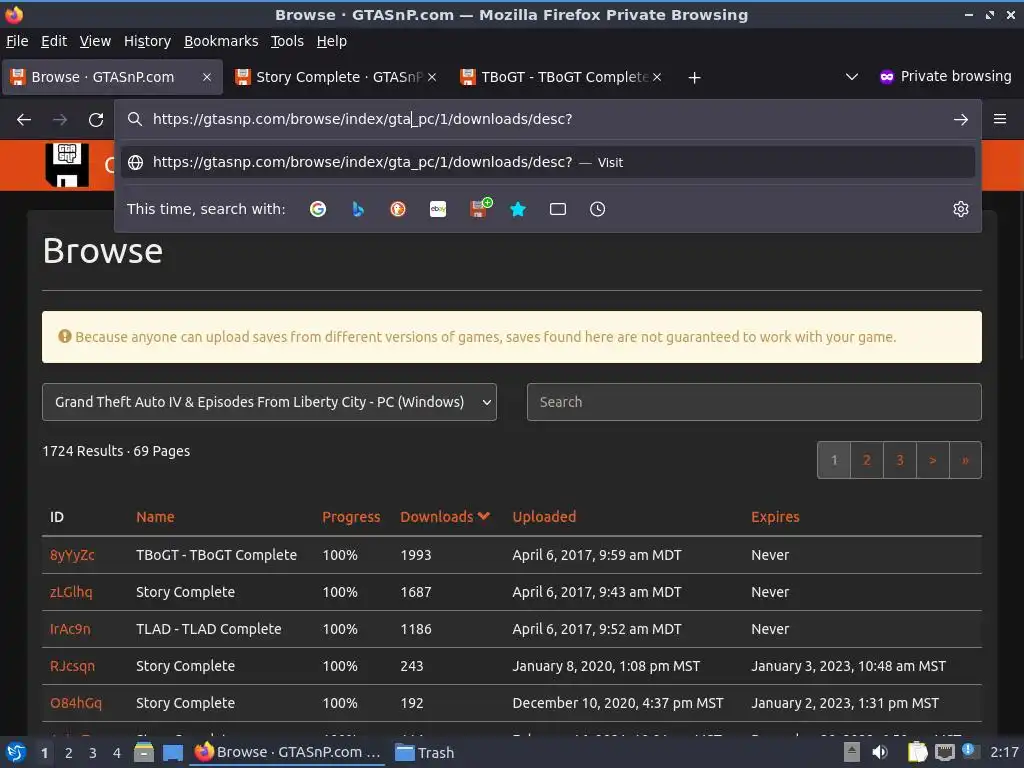The height and width of the screenshot is (768, 1024).
Task: Go to results page 3
Action: coord(899,460)
